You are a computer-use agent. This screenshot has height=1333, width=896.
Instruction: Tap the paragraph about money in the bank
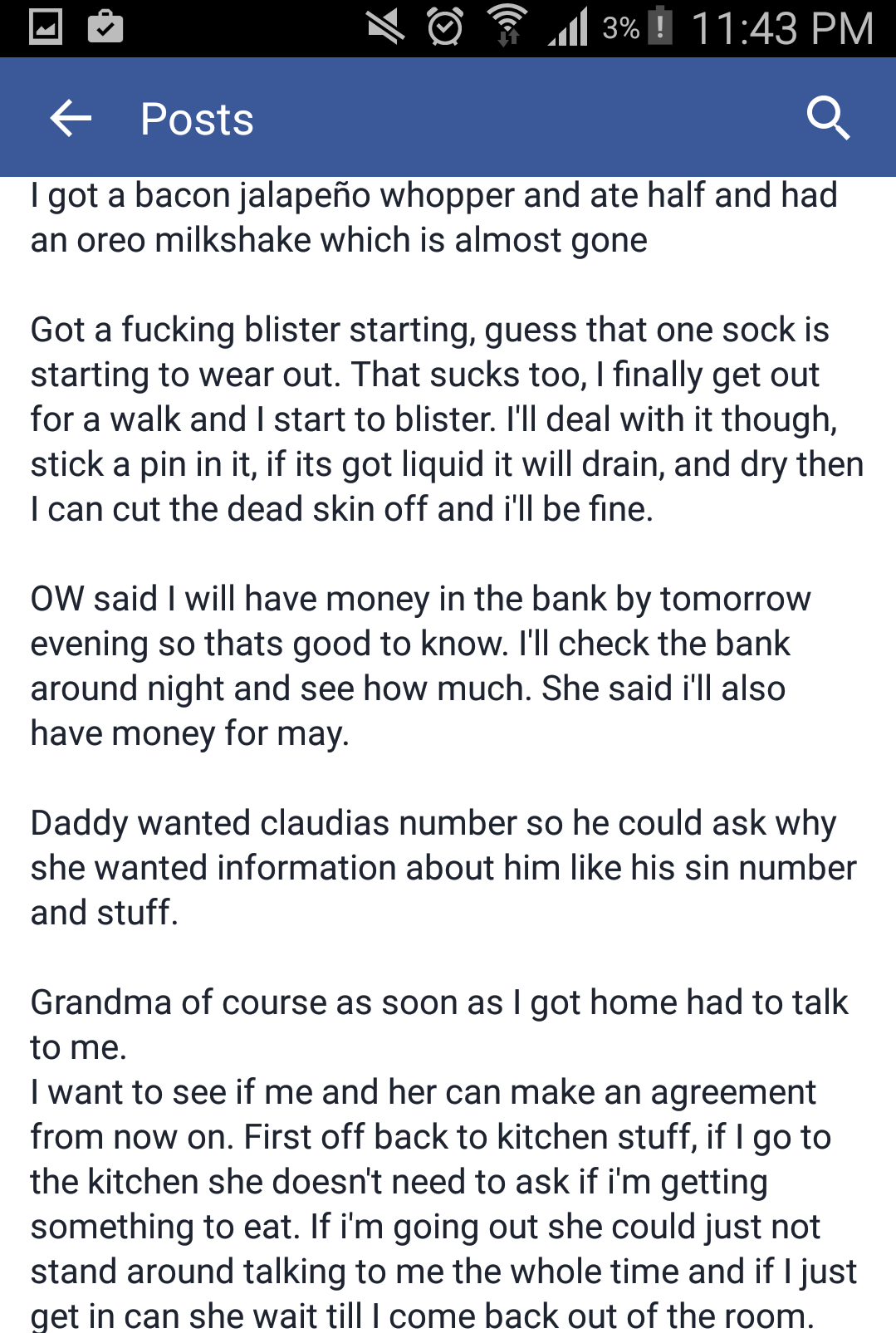(x=421, y=666)
